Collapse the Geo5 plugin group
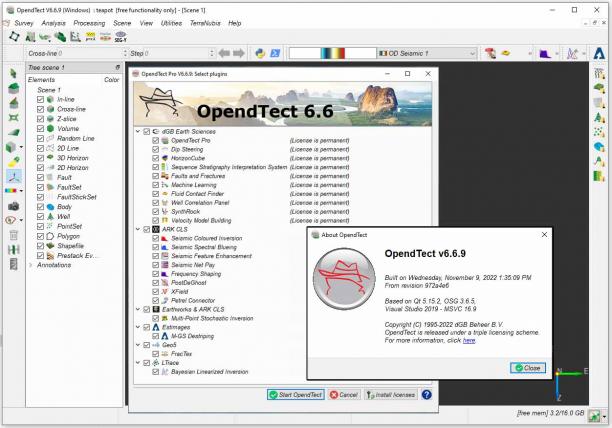 coord(138,345)
